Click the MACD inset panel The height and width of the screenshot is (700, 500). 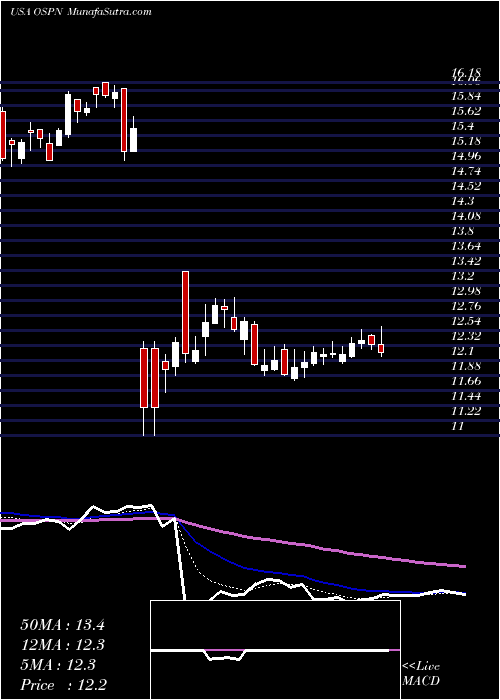click(275, 650)
